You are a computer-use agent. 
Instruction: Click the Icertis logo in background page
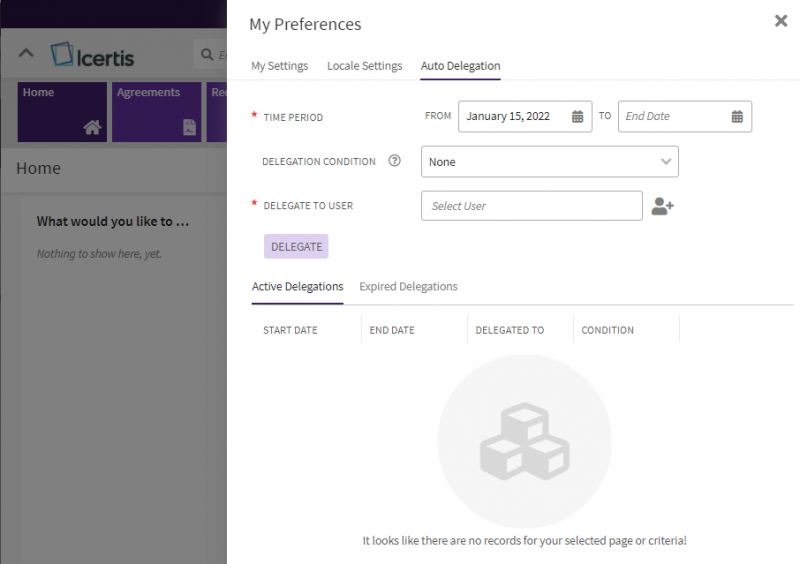(92, 55)
